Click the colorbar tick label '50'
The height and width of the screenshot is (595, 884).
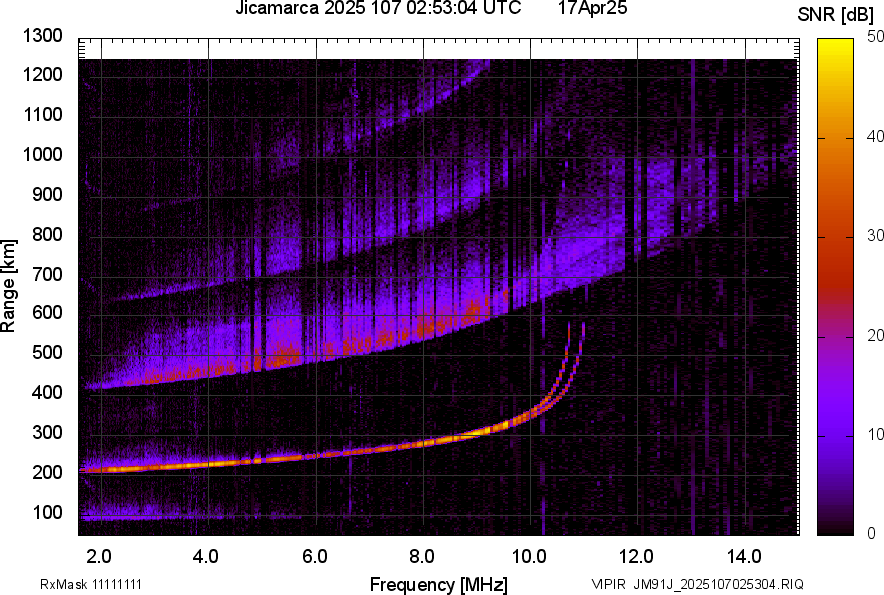coord(875,37)
